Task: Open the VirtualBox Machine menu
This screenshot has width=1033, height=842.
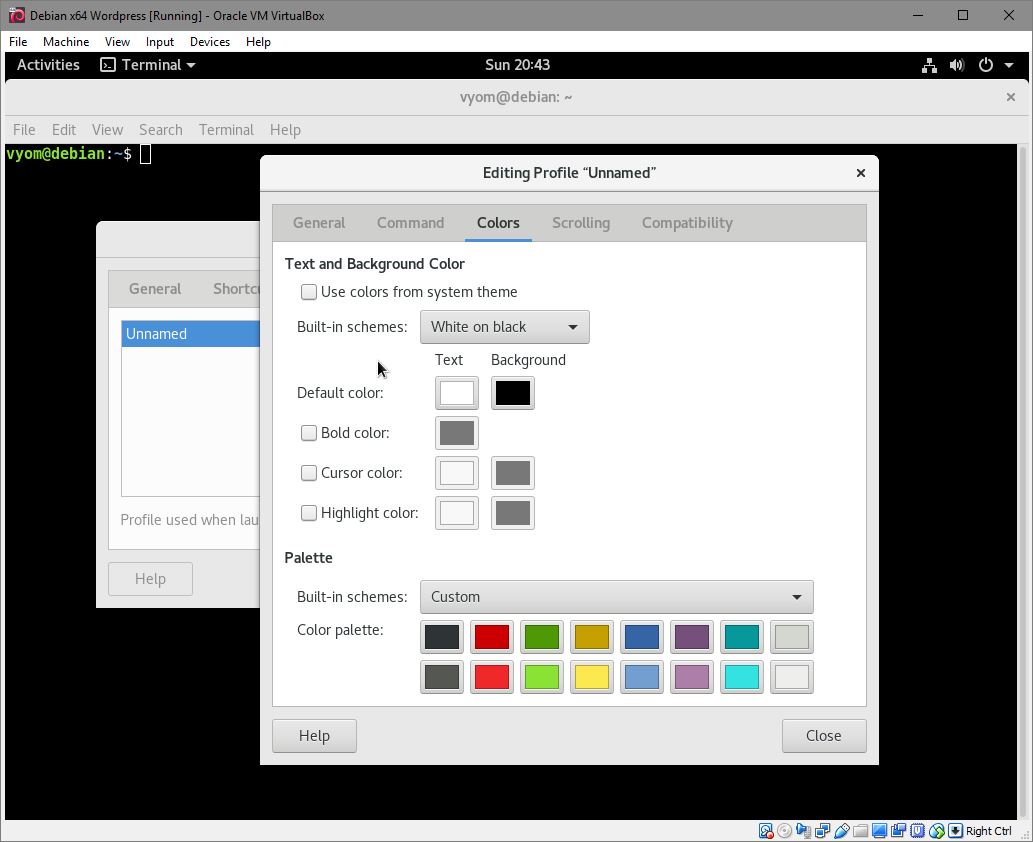Action: pos(66,42)
